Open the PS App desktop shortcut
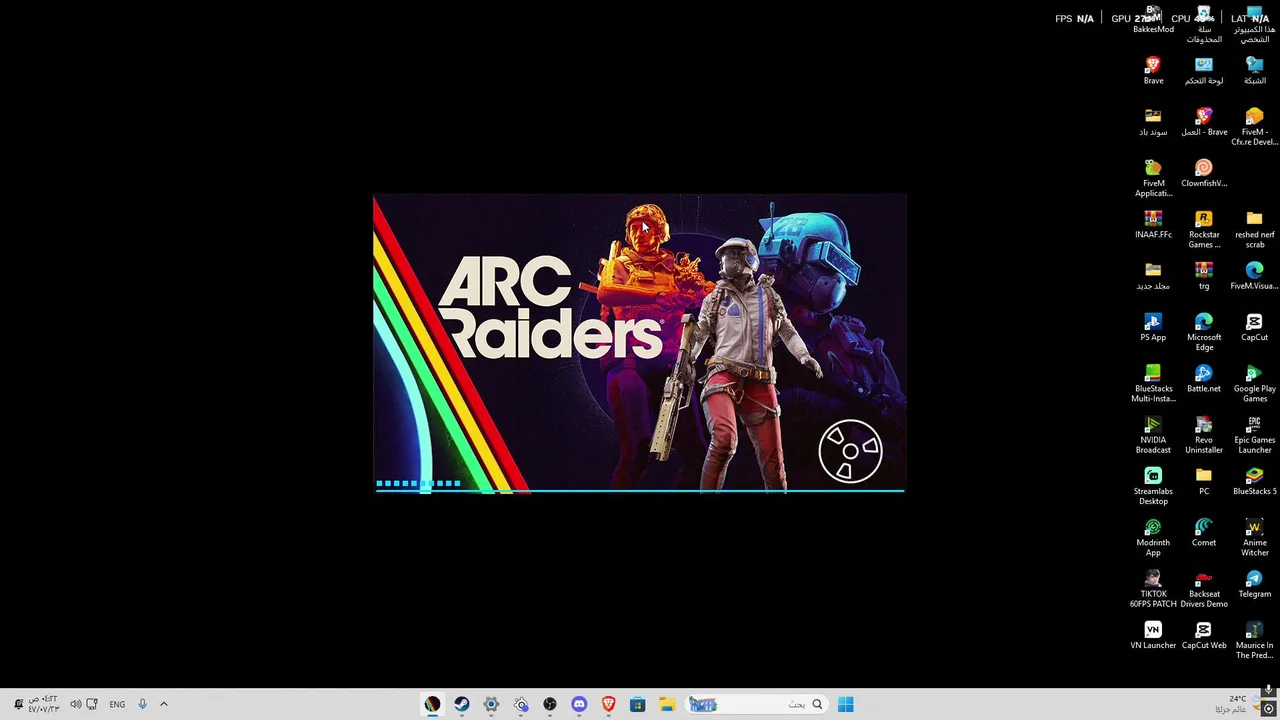 [1153, 327]
